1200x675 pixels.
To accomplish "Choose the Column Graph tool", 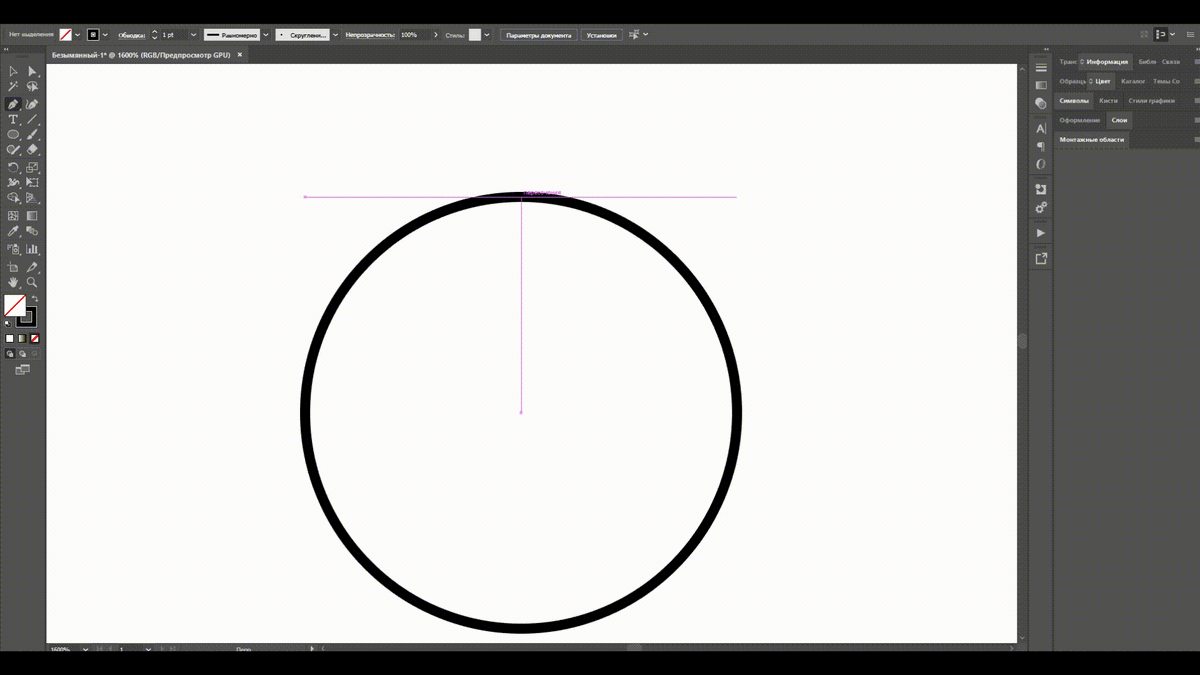I will coord(32,249).
